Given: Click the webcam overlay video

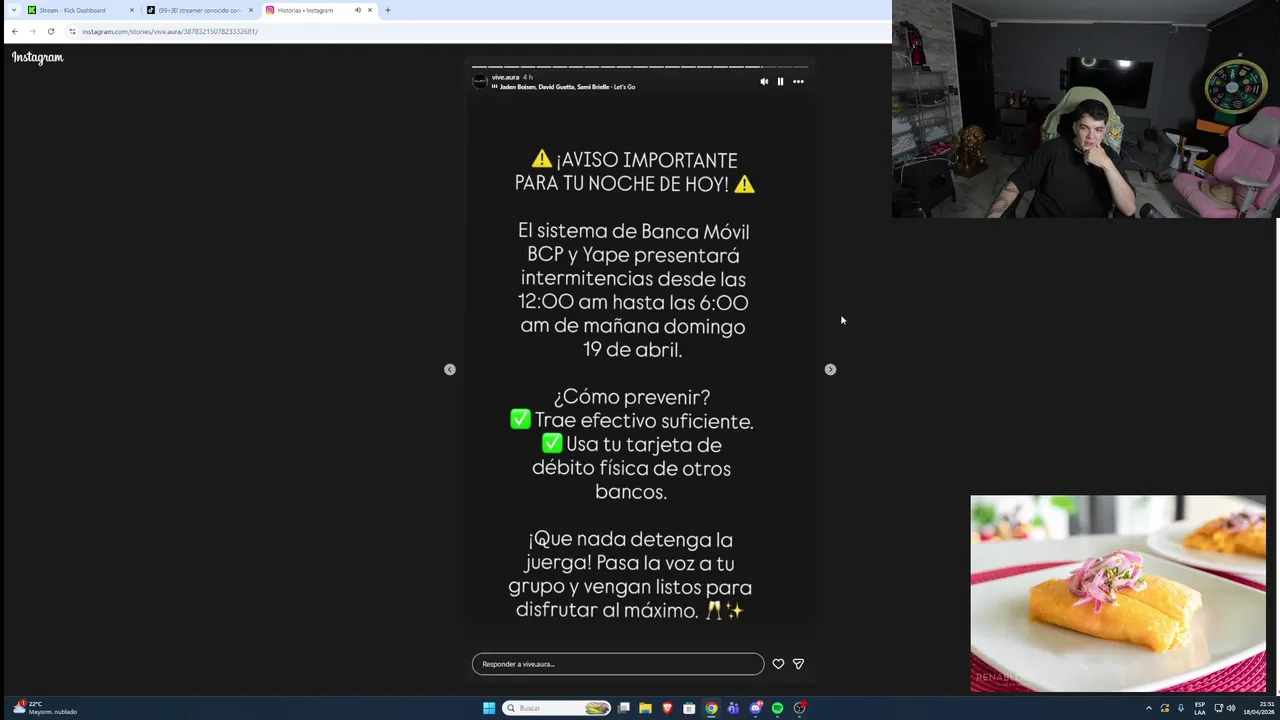Looking at the screenshot, I should pyautogui.click(x=1085, y=109).
